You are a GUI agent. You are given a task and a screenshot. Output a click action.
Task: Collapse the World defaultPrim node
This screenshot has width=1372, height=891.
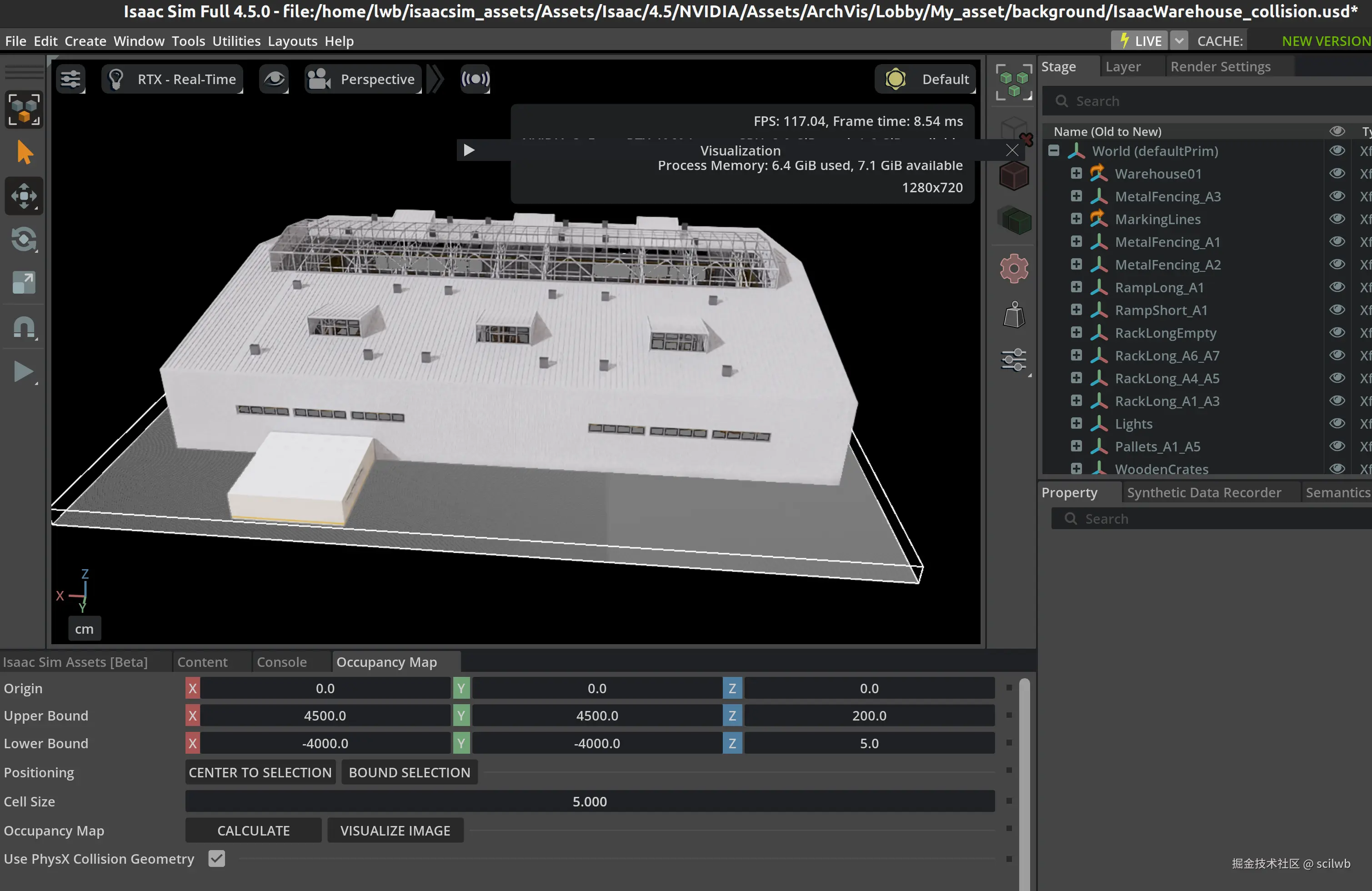point(1054,151)
